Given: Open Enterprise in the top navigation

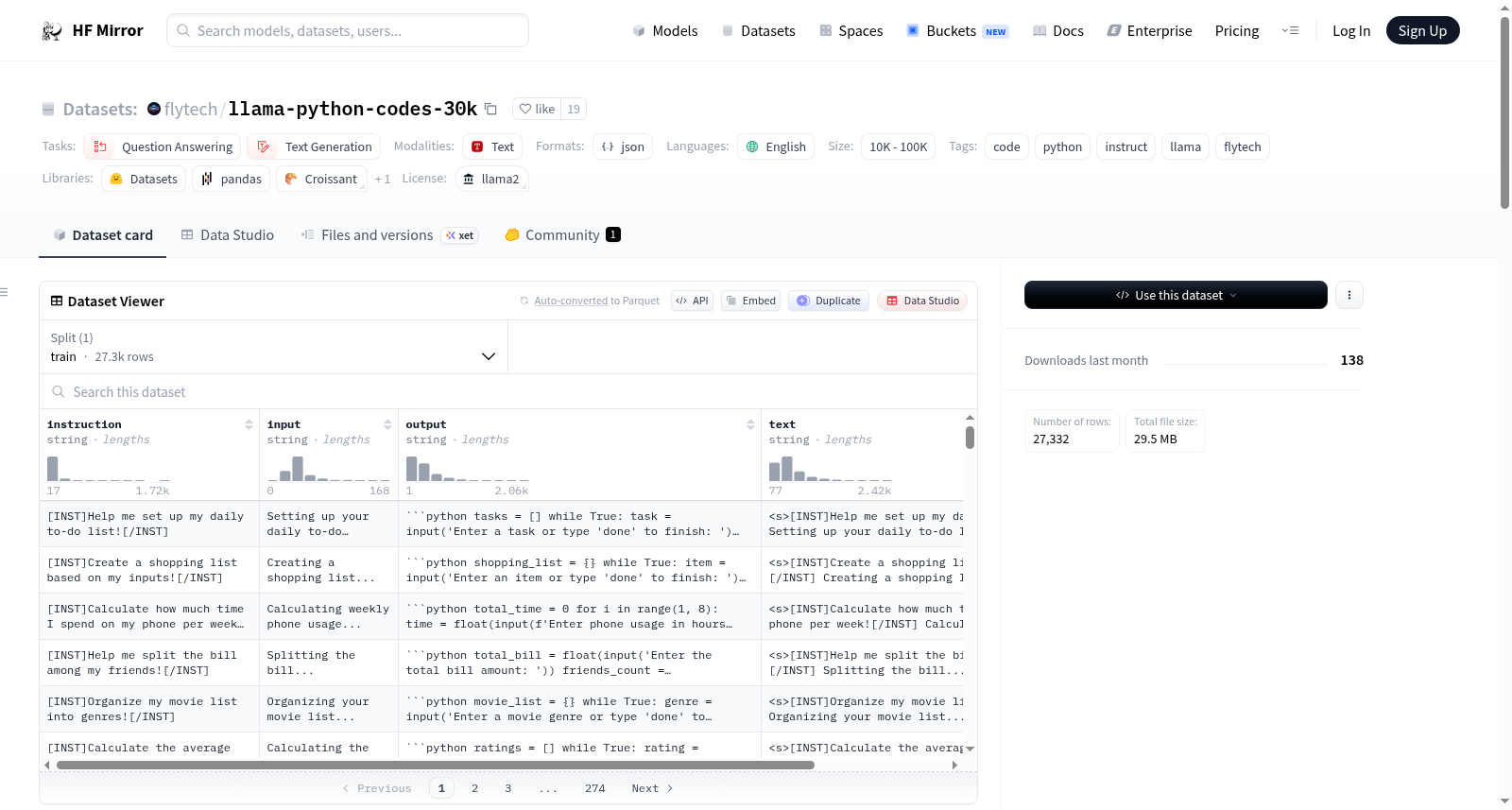Looking at the screenshot, I should (1150, 31).
